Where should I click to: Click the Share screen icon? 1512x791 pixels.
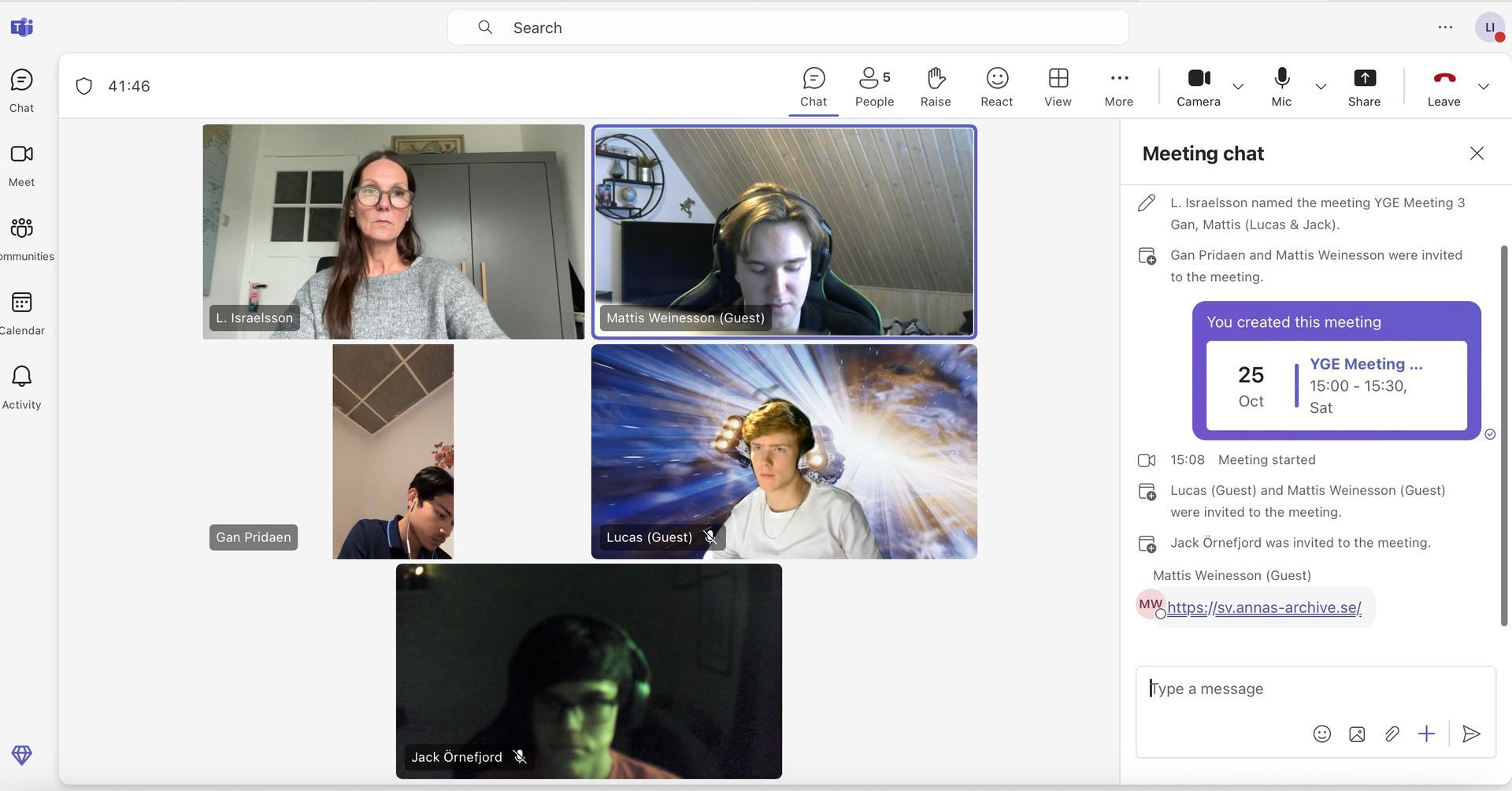coord(1364,86)
